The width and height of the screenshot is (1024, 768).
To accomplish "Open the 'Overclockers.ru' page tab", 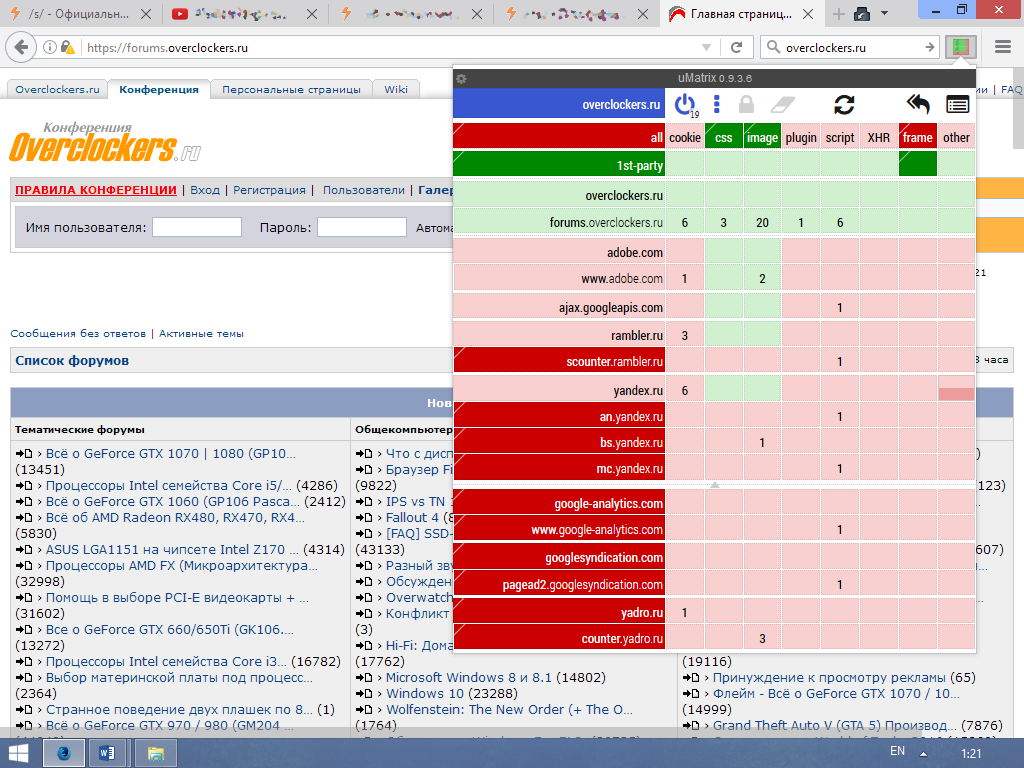I will 57,89.
